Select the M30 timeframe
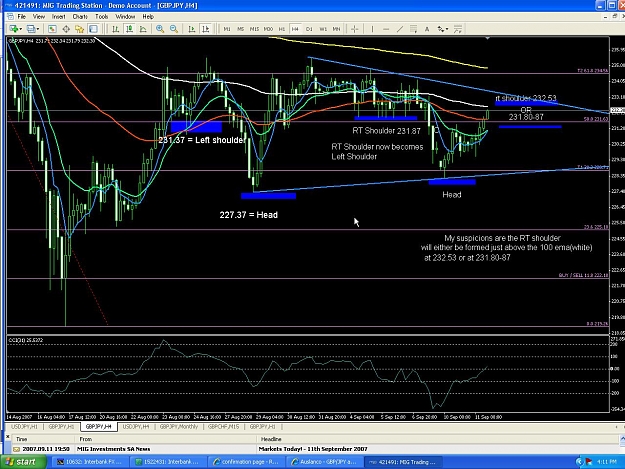This screenshot has height=469, width=625. tap(268, 29)
